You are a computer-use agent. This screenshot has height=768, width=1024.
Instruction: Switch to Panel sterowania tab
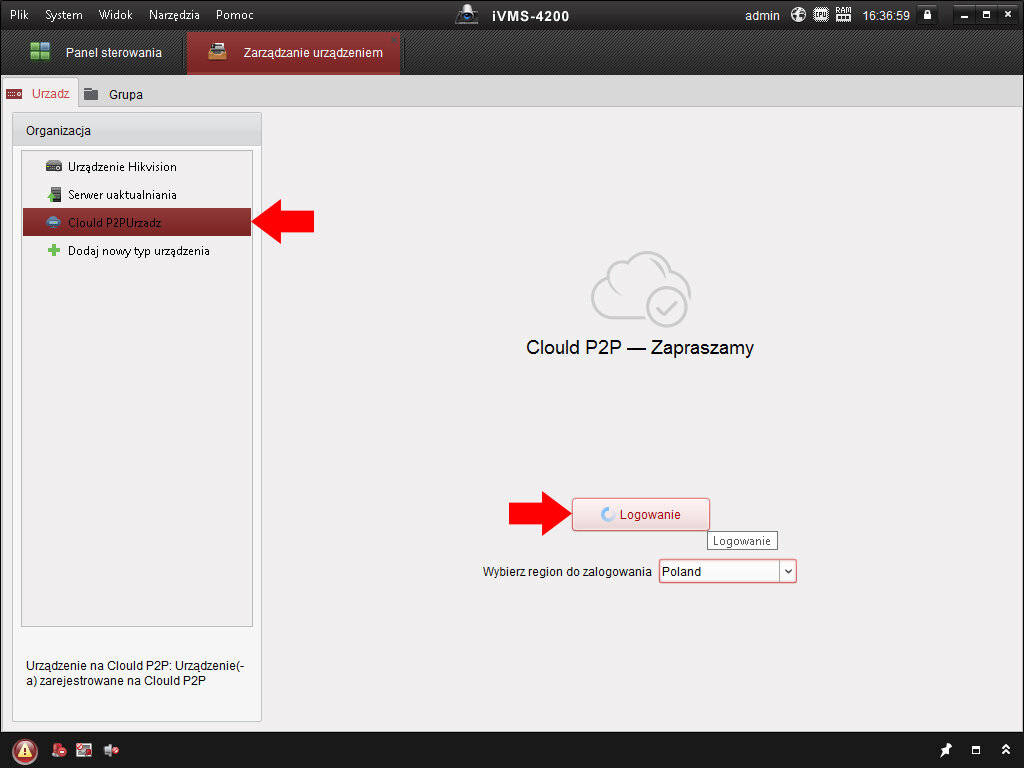(x=95, y=52)
